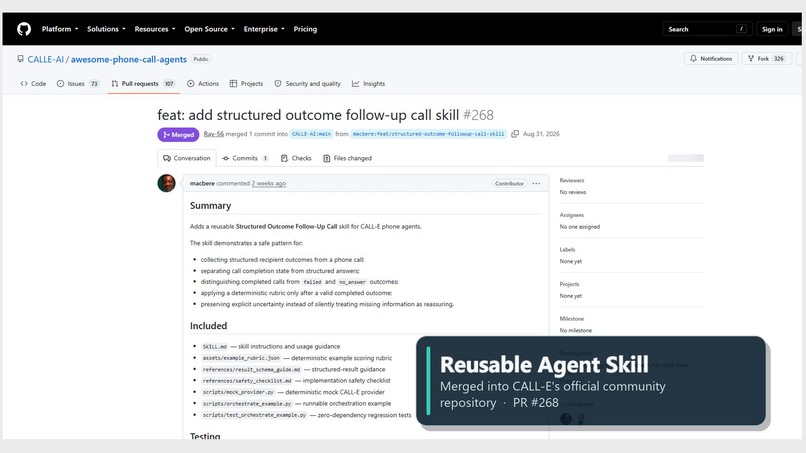
Task: Click the 'Milestone' sidebar heading
Action: [572, 319]
